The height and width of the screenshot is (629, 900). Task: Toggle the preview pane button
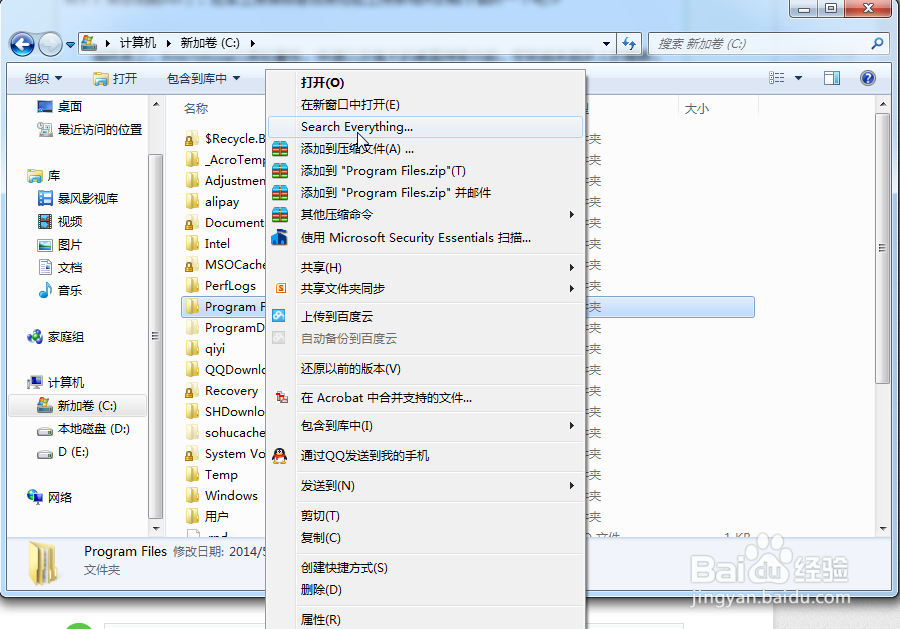(x=832, y=78)
